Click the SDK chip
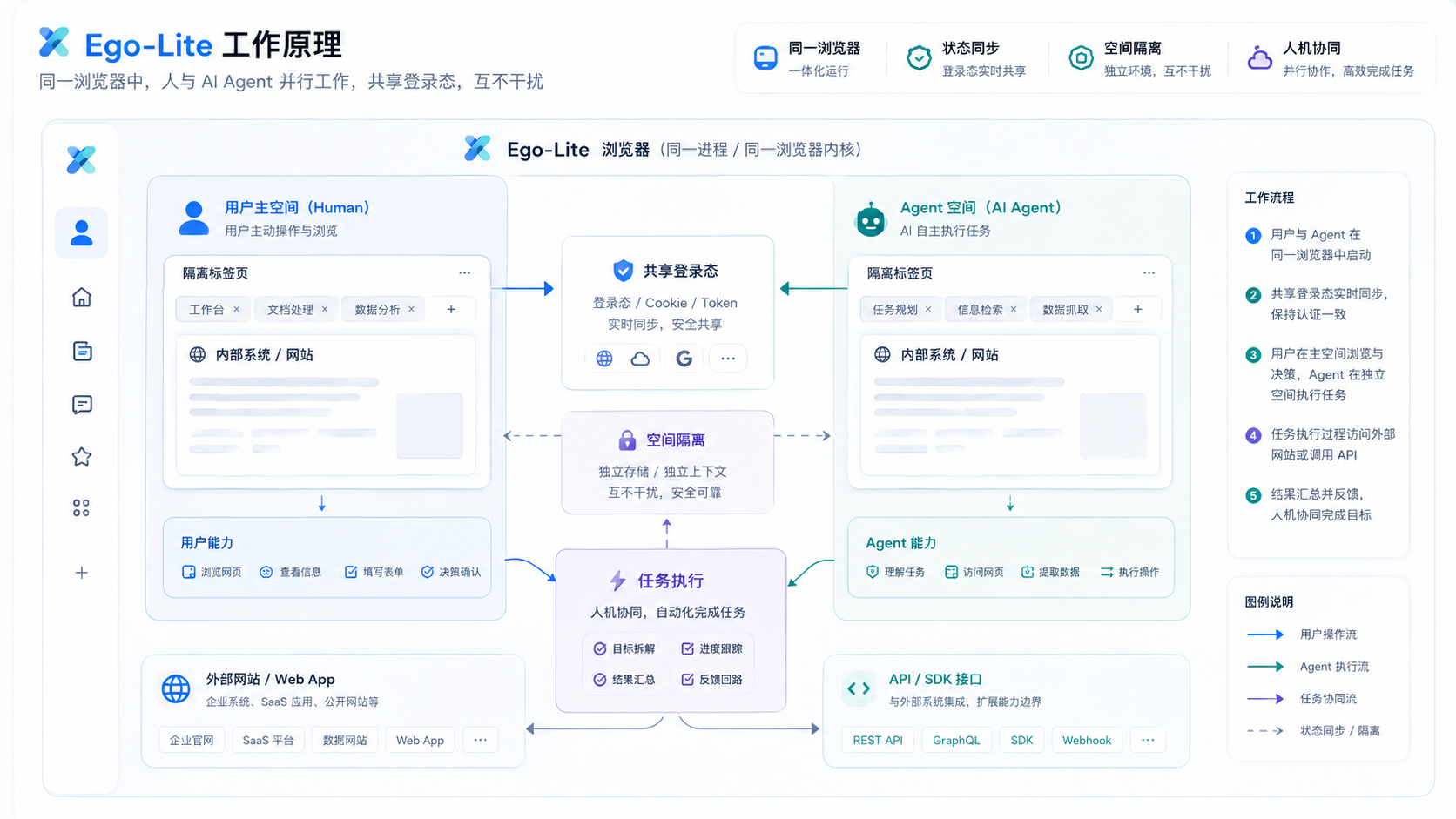Image resolution: width=1456 pixels, height=819 pixels. click(x=1021, y=740)
